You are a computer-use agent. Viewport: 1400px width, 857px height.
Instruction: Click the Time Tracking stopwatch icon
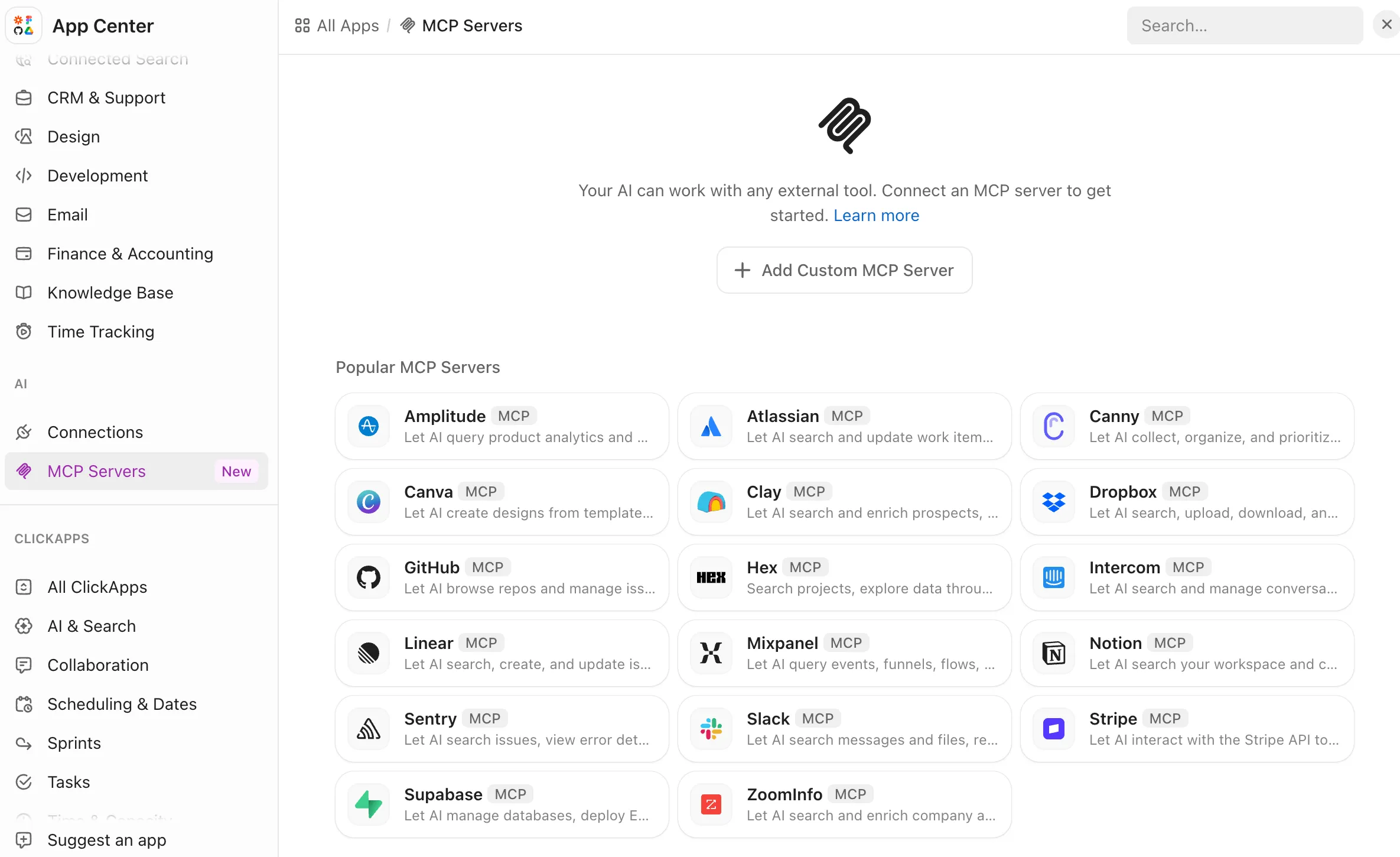pos(24,332)
